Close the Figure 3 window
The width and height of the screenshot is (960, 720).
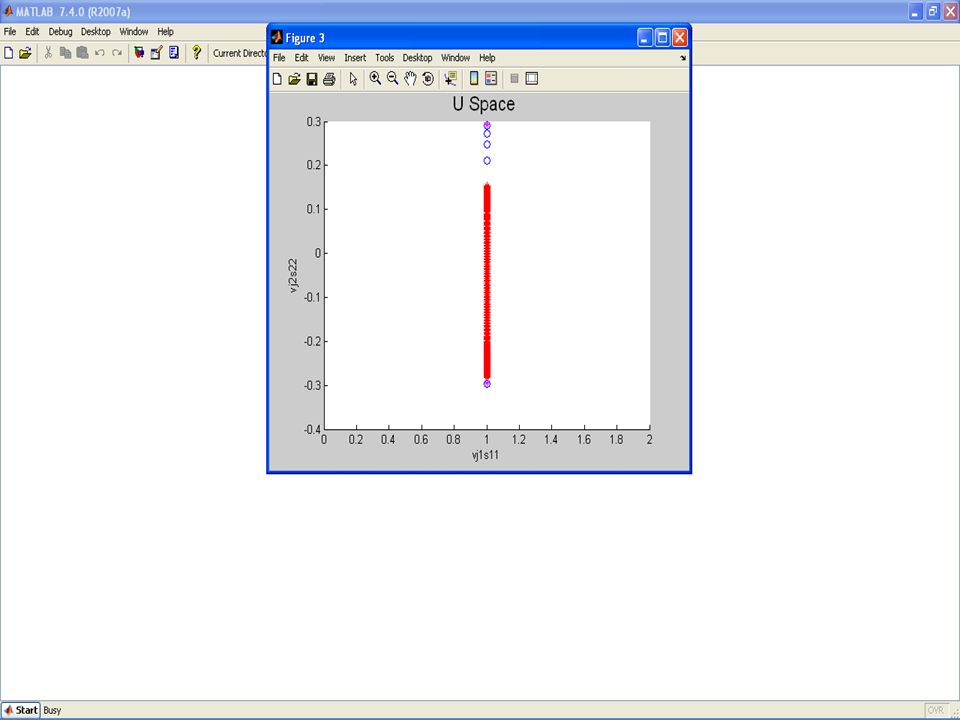tap(680, 38)
